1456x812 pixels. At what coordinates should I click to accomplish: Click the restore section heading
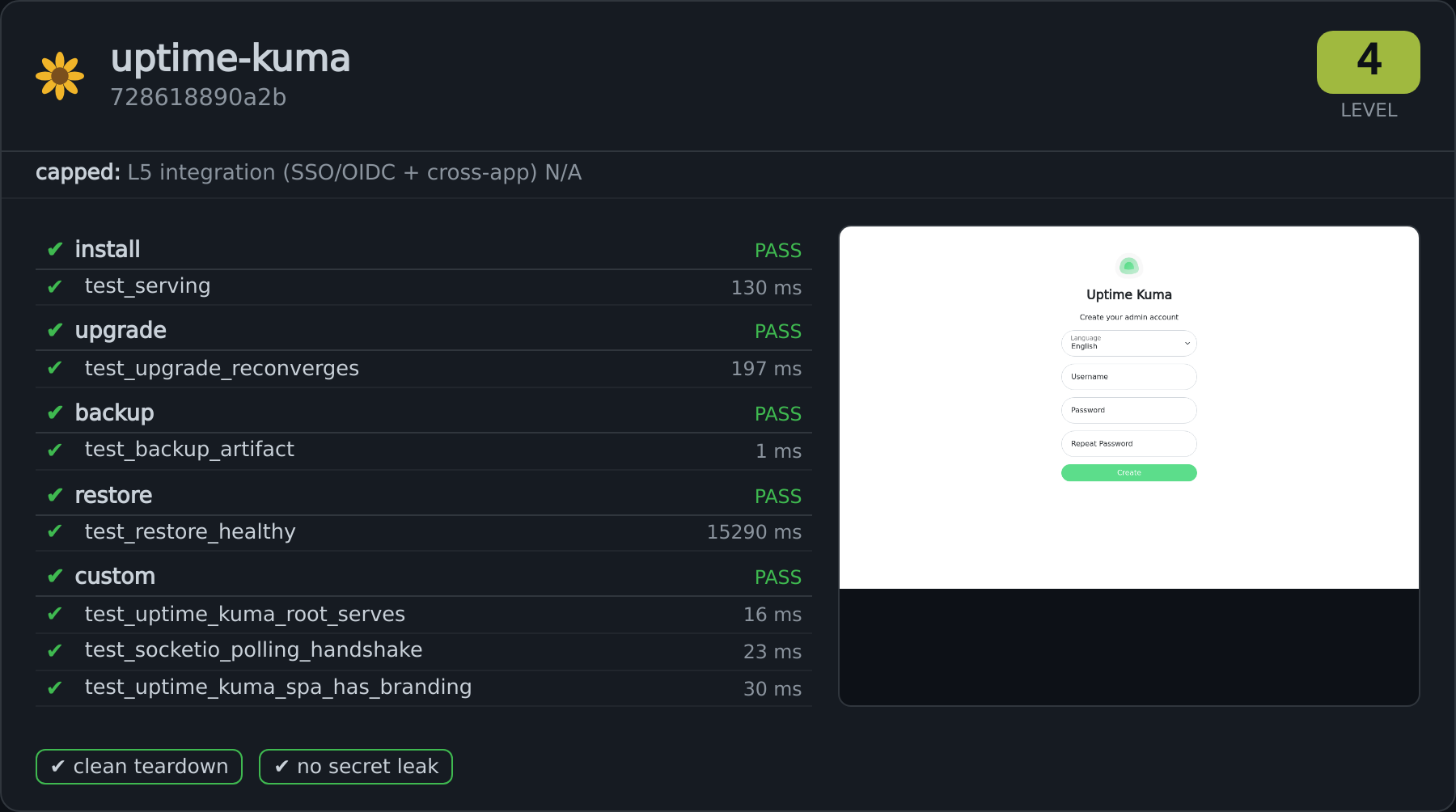(x=113, y=495)
